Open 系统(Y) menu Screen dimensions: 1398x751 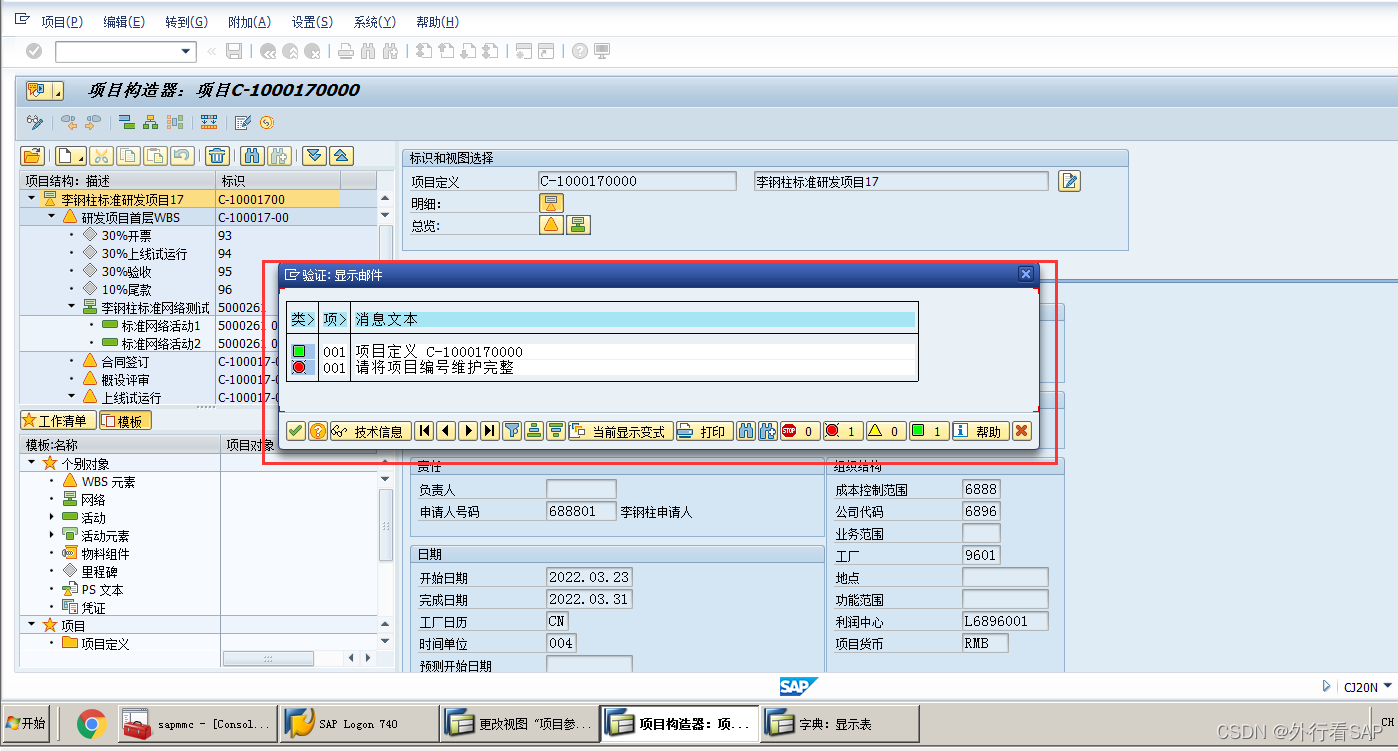pos(374,22)
